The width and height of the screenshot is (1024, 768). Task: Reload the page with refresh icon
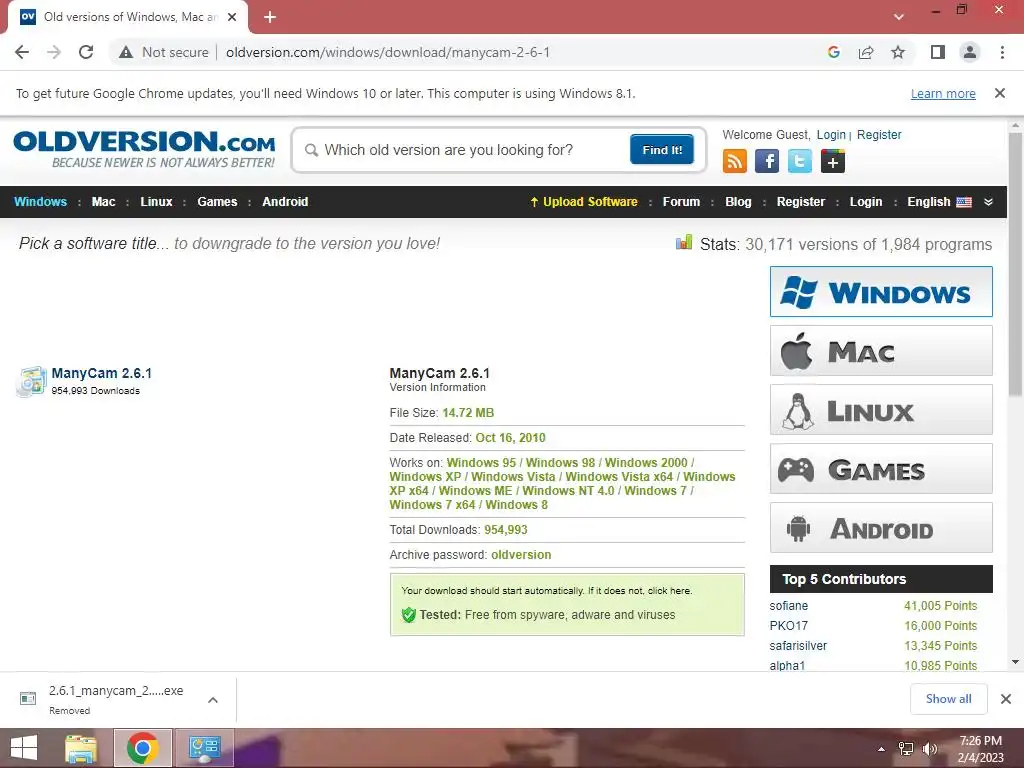coord(86,52)
